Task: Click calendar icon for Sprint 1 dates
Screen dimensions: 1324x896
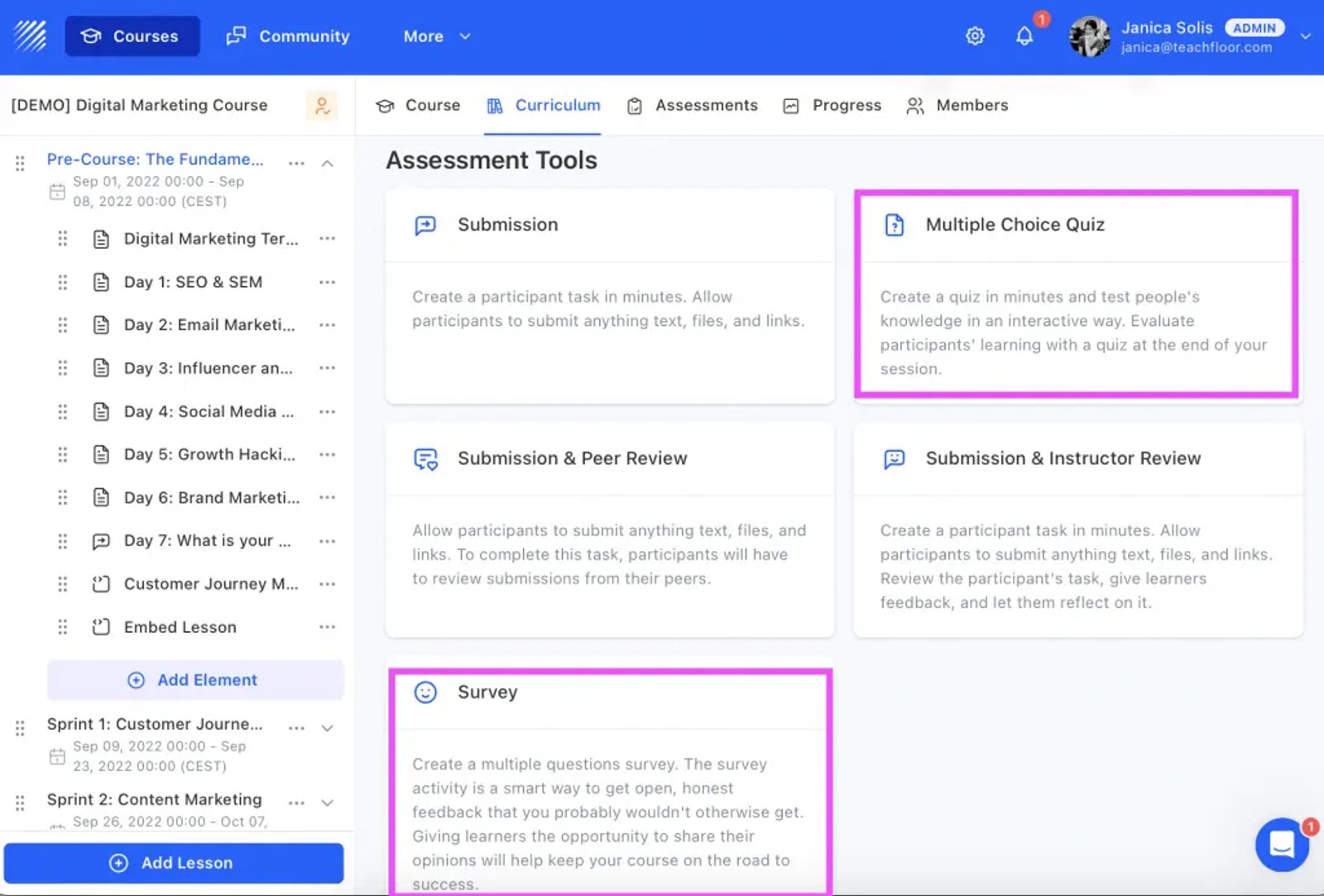Action: point(57,756)
